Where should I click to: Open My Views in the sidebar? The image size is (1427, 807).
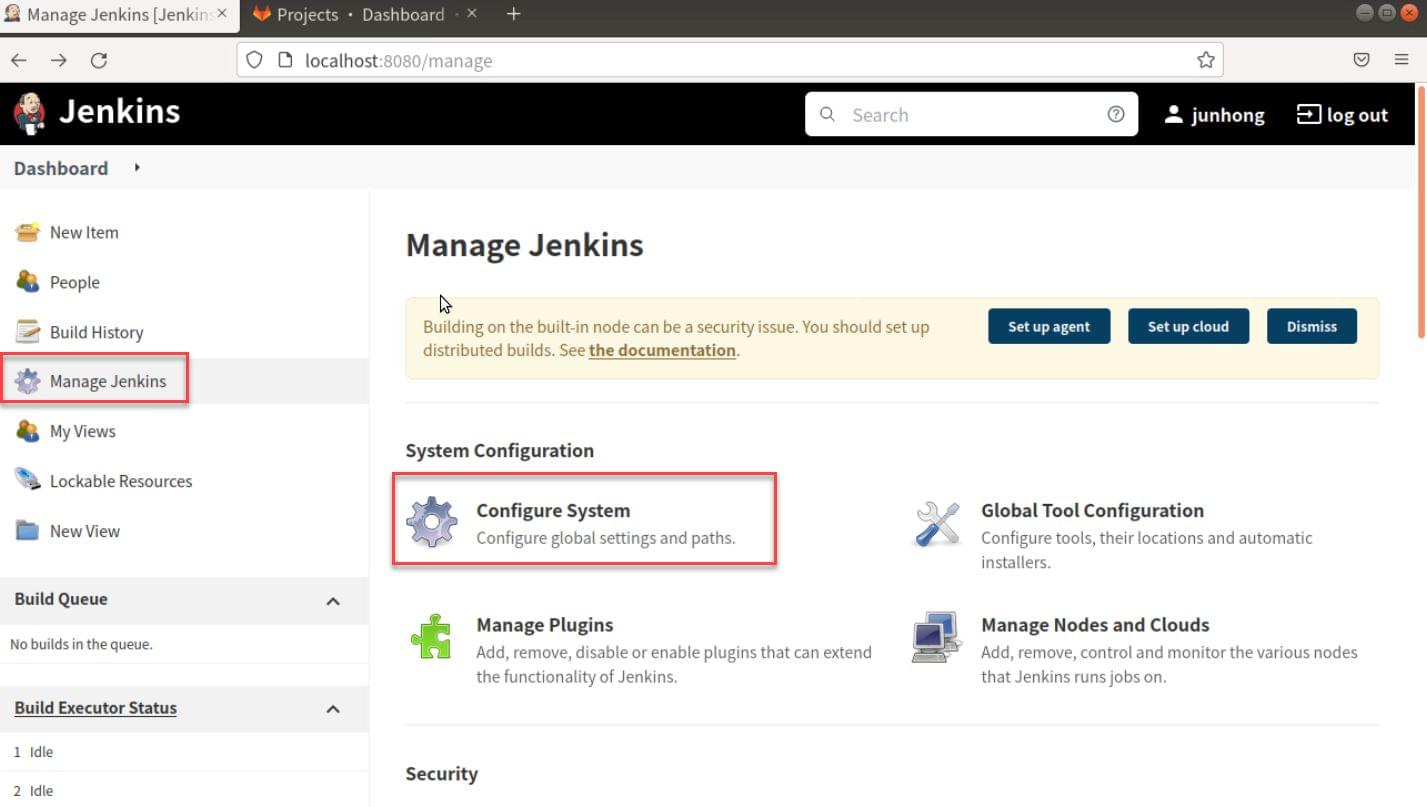83,431
